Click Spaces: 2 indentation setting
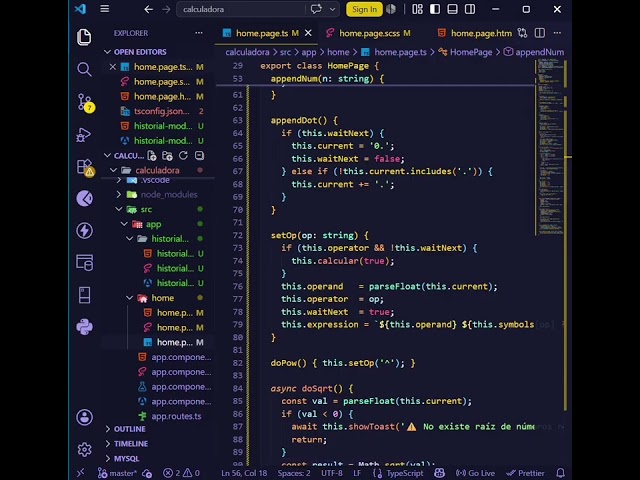 click(294, 473)
